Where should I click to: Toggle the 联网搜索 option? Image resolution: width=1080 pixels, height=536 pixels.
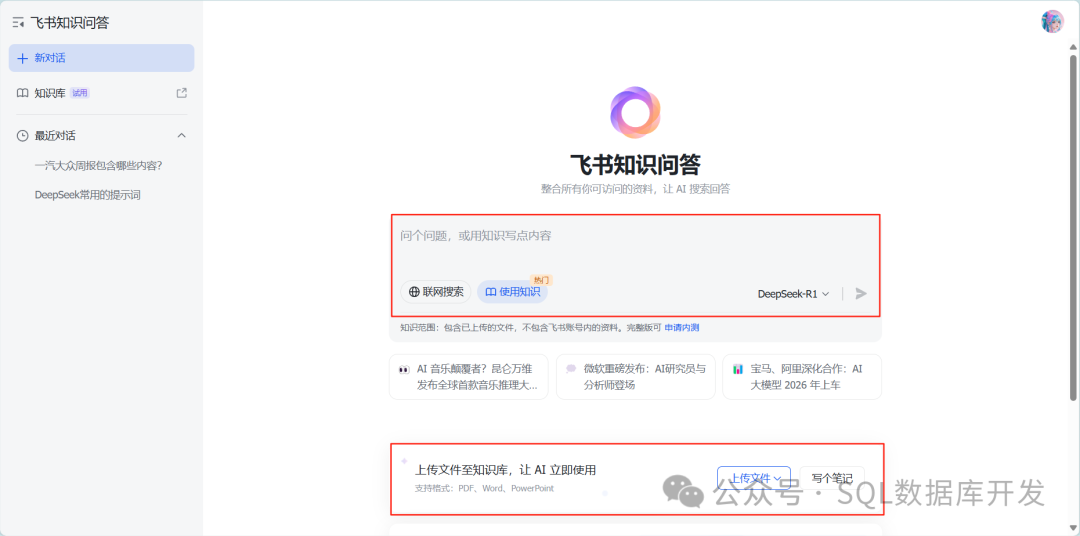[436, 292]
